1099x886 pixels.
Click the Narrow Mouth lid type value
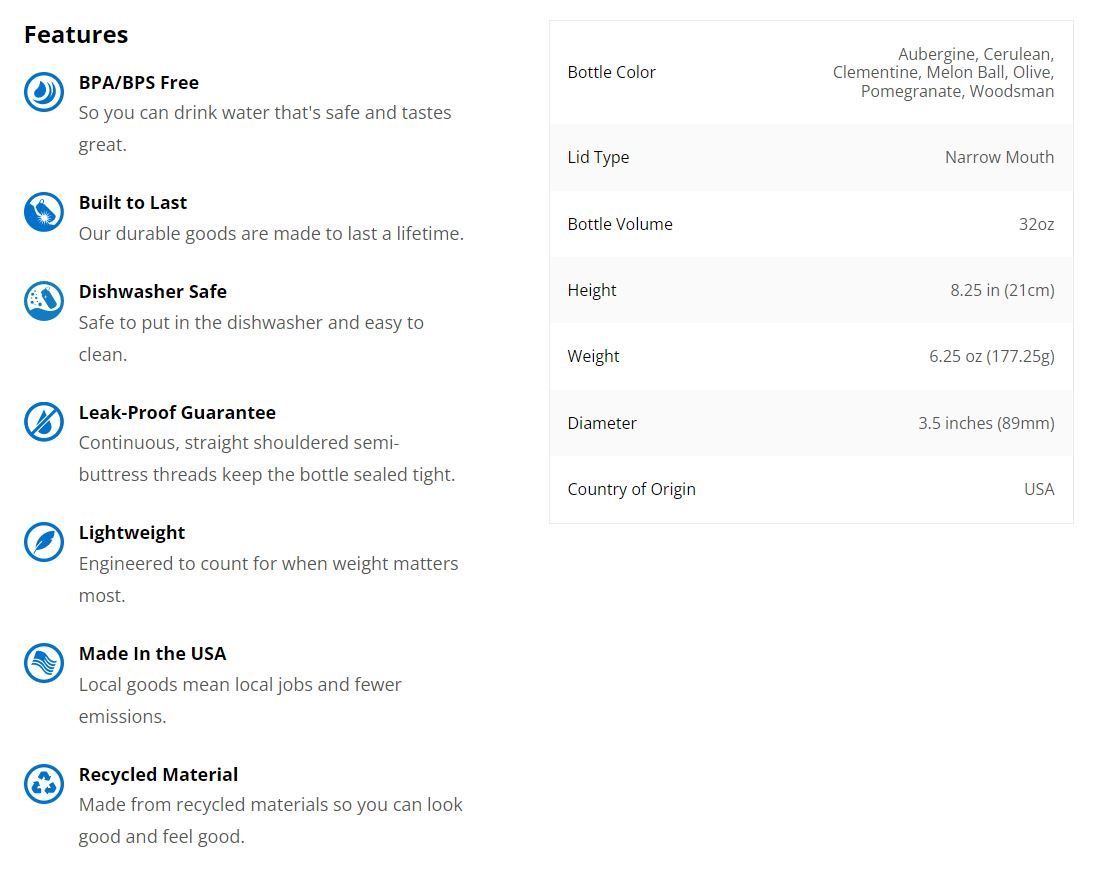(999, 157)
